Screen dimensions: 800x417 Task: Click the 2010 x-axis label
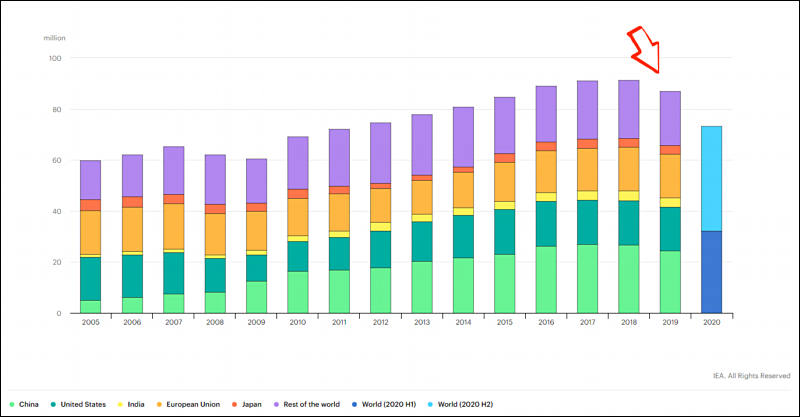(297, 323)
